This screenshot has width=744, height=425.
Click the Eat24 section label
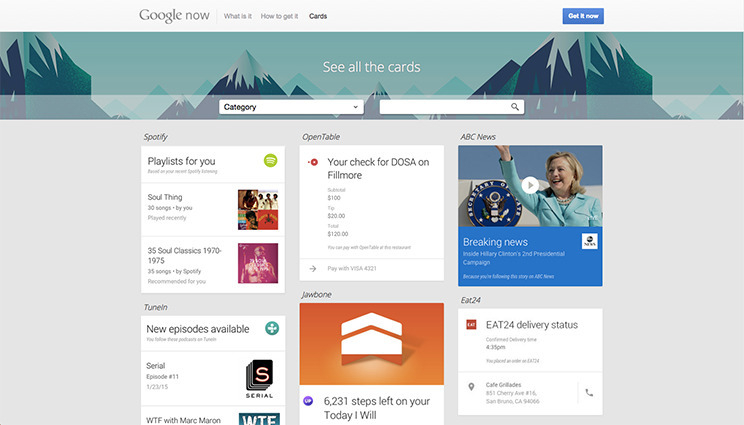click(471, 300)
